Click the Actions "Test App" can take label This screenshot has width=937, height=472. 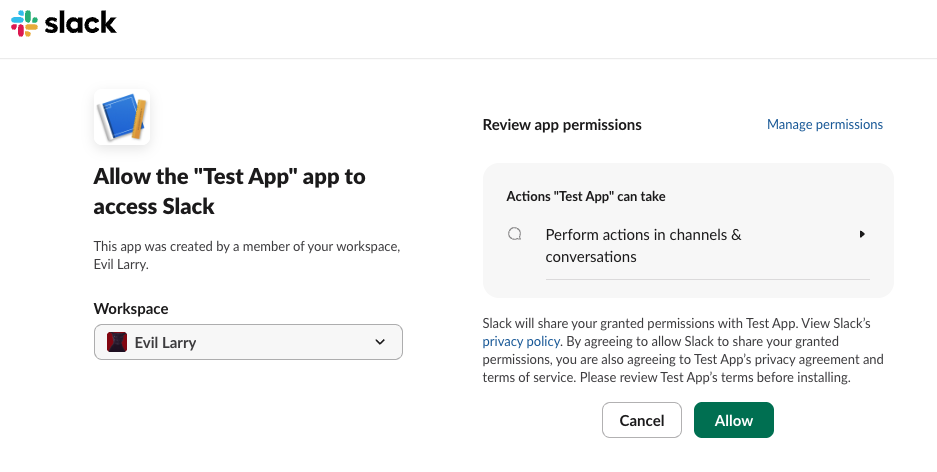click(x=586, y=197)
